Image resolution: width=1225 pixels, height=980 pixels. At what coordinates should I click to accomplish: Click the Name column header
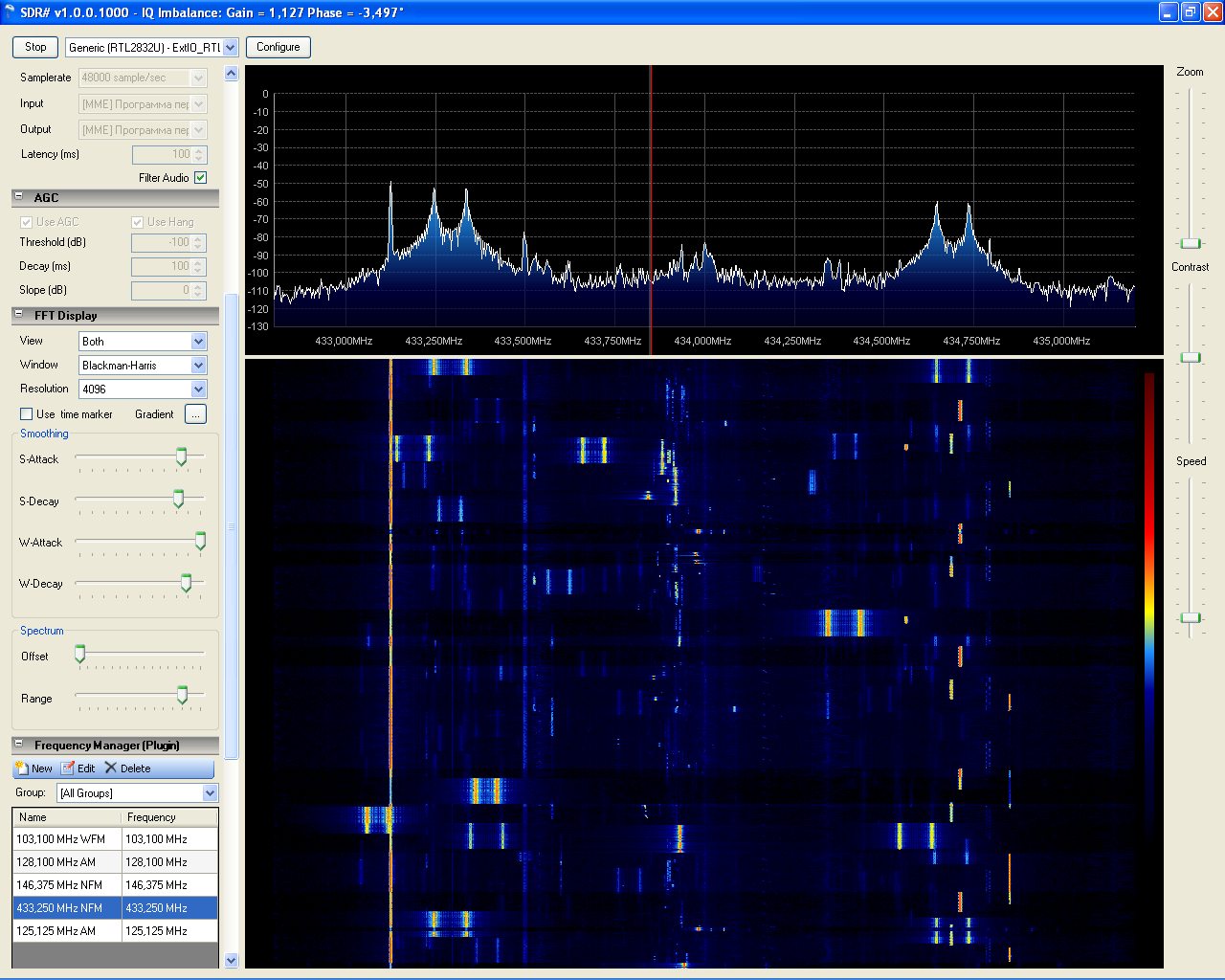(68, 817)
